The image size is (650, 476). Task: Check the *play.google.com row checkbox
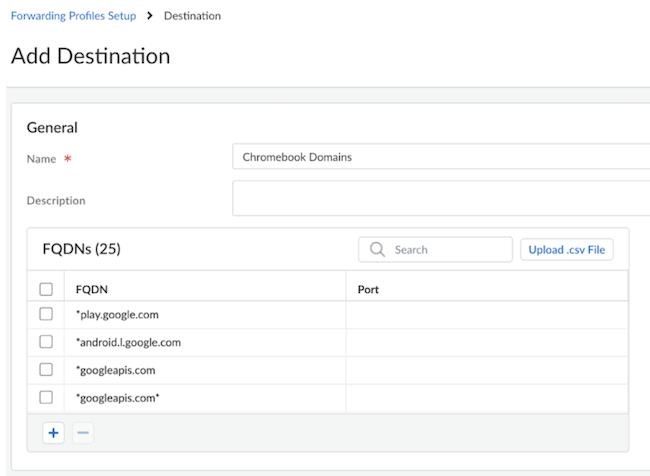point(46,315)
